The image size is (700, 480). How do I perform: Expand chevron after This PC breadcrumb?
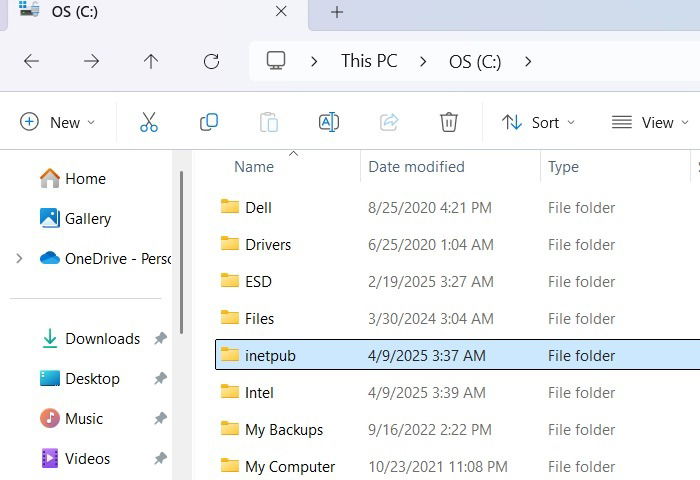[x=423, y=62]
